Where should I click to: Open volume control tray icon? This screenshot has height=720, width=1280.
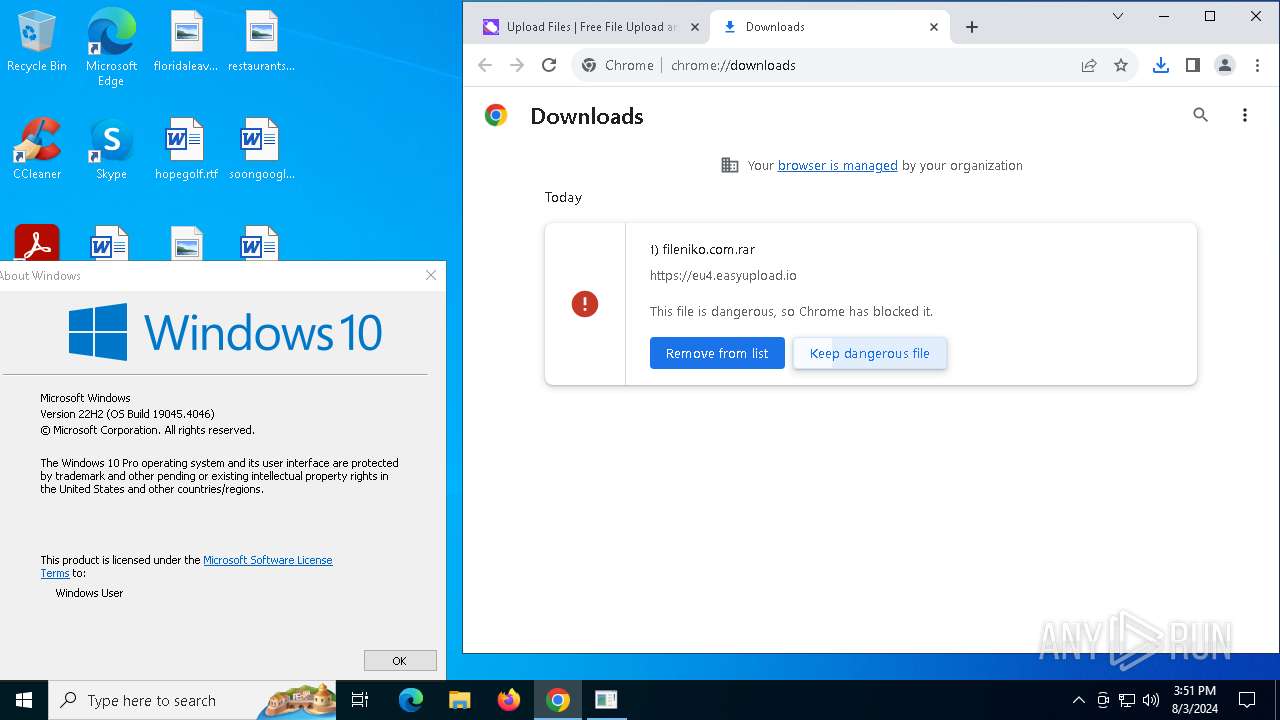click(1151, 700)
